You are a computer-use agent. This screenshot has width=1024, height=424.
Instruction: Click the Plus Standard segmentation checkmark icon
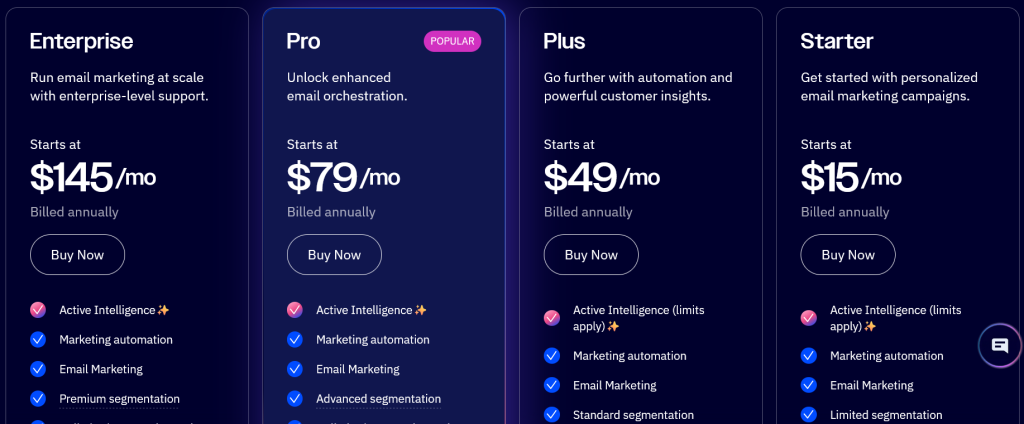tap(552, 414)
